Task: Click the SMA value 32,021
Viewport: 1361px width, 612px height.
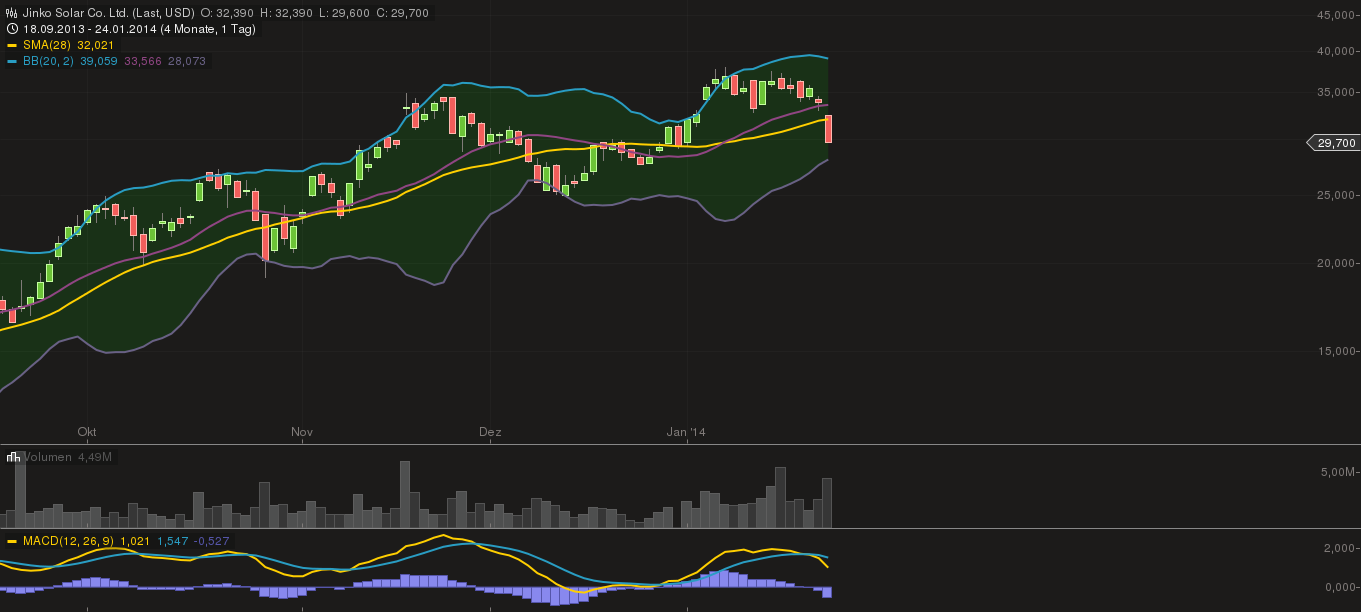Action: (x=95, y=45)
